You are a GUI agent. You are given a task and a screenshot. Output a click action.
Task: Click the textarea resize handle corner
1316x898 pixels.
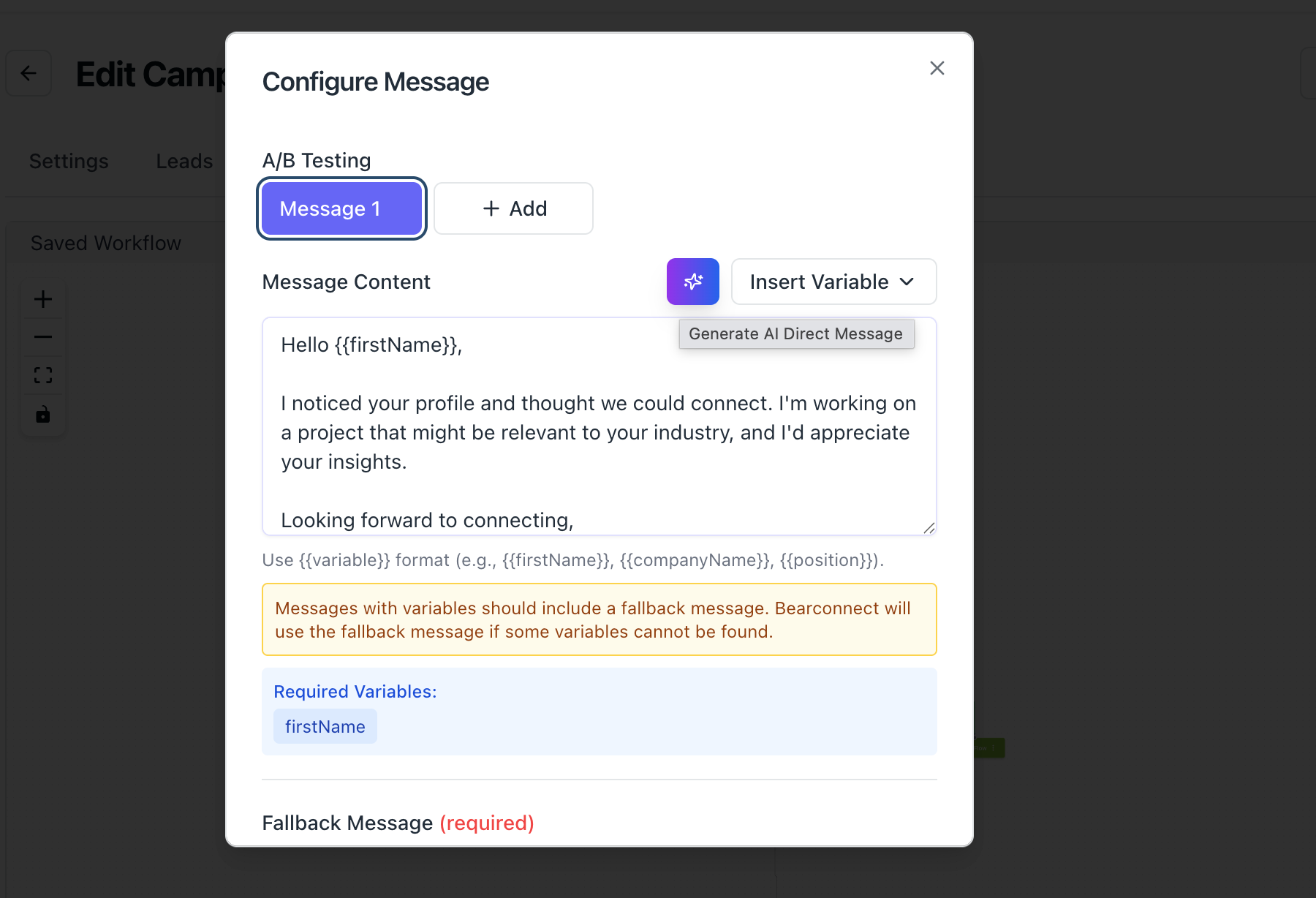point(929,528)
